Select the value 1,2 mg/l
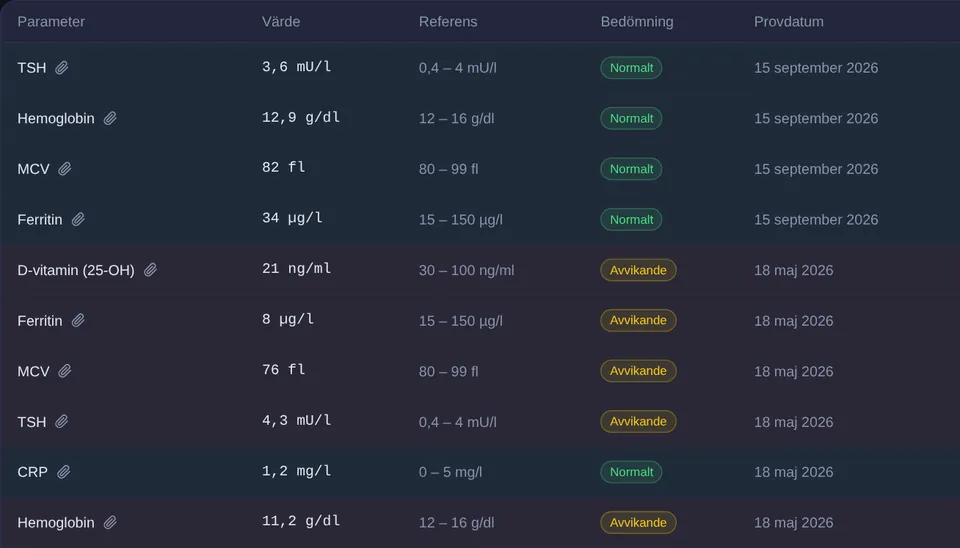This screenshot has width=960, height=548. tap(296, 471)
